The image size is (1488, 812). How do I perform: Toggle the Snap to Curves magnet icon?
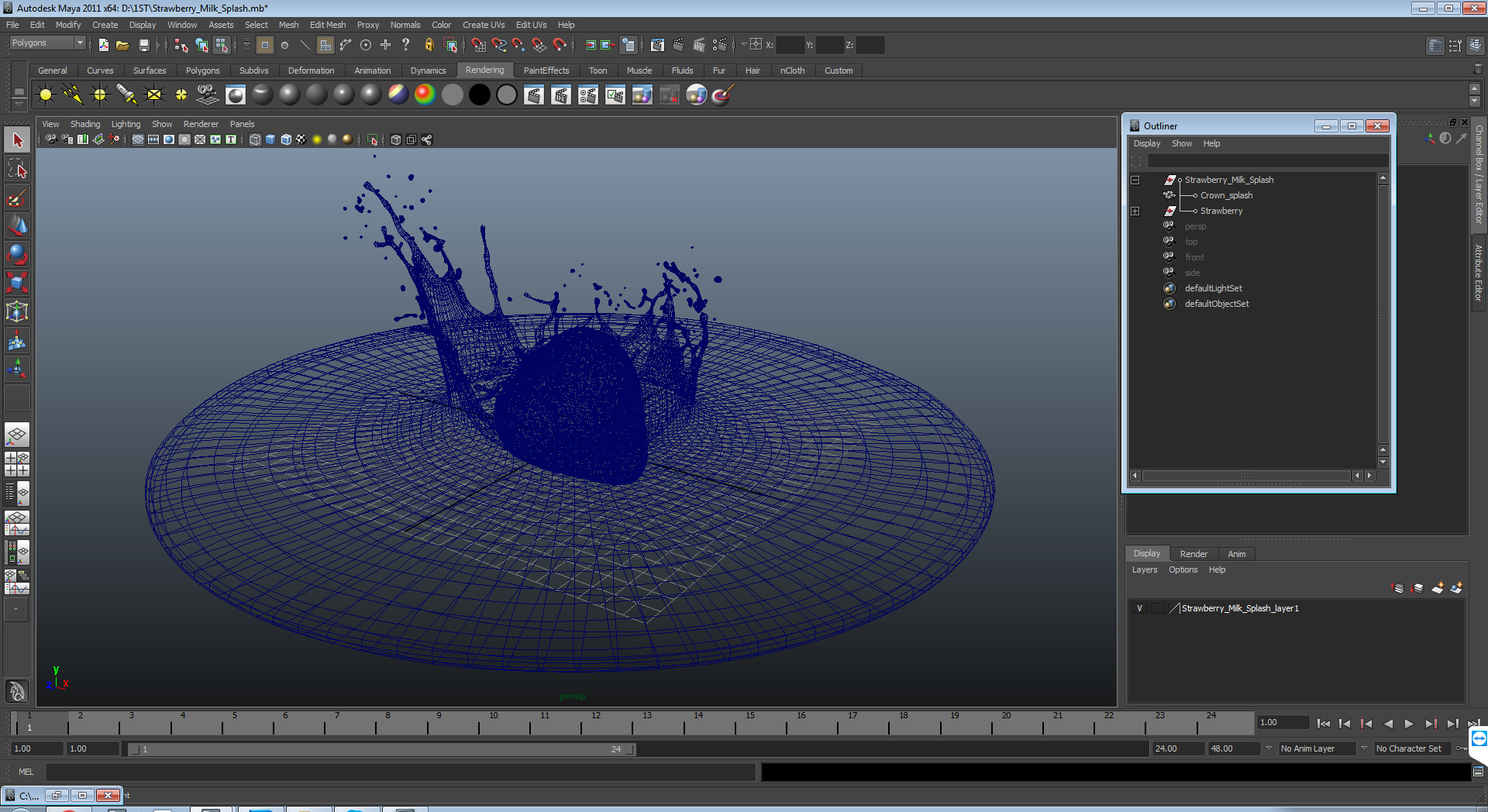click(499, 45)
